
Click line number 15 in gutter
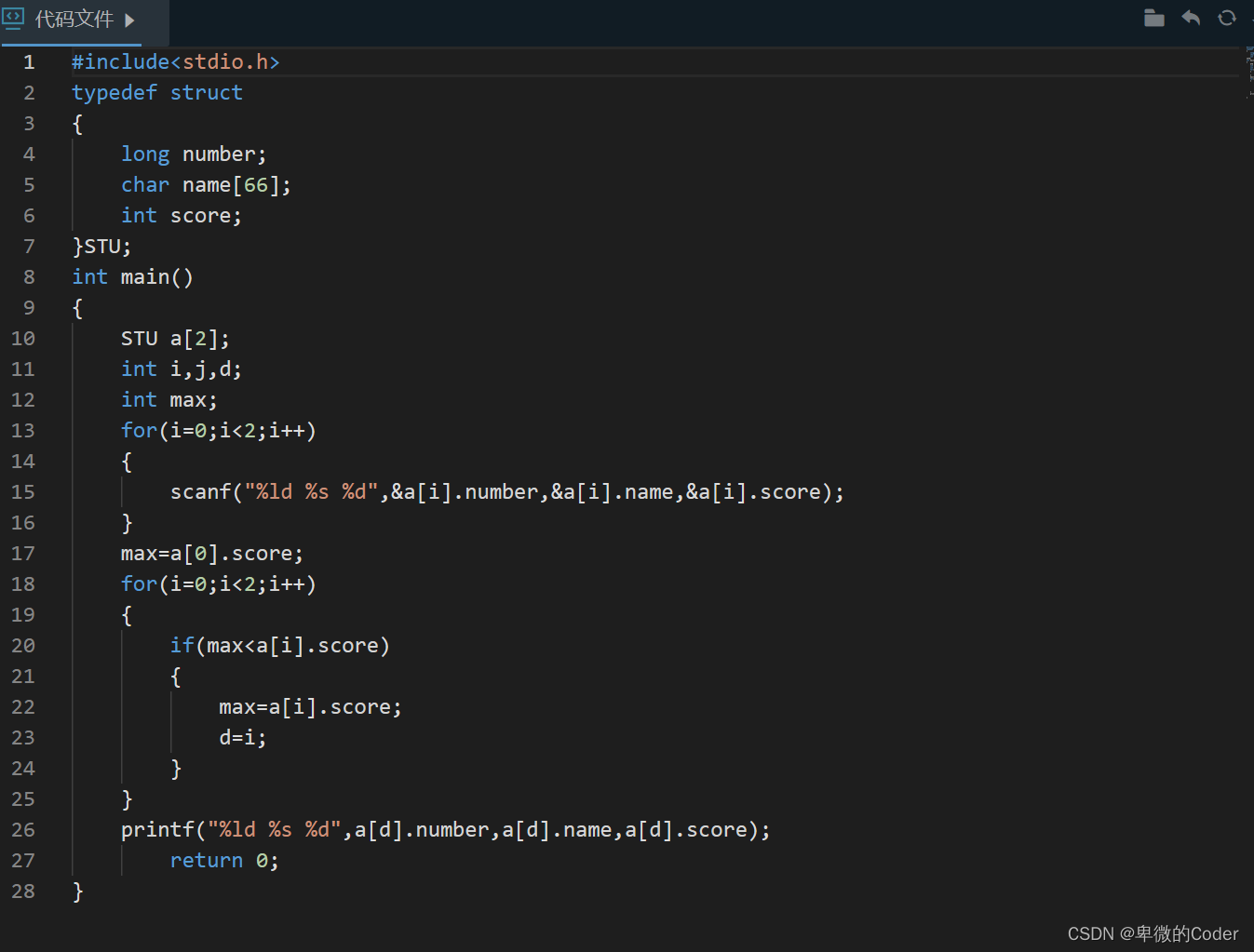tap(23, 491)
